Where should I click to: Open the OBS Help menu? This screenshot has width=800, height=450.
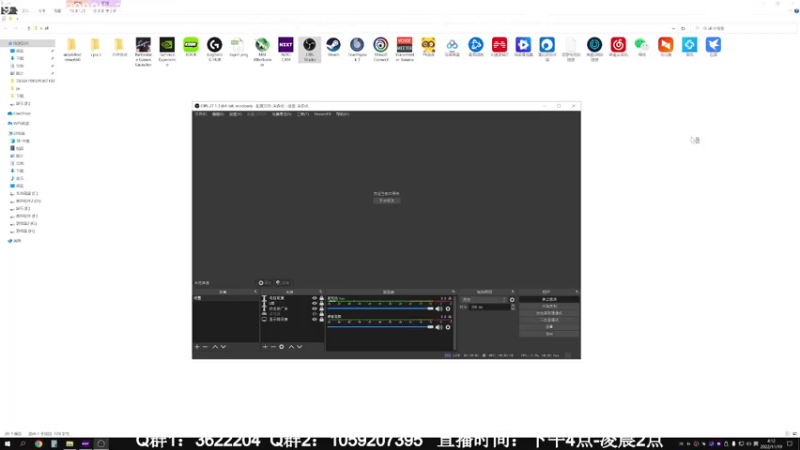pyautogui.click(x=342, y=114)
